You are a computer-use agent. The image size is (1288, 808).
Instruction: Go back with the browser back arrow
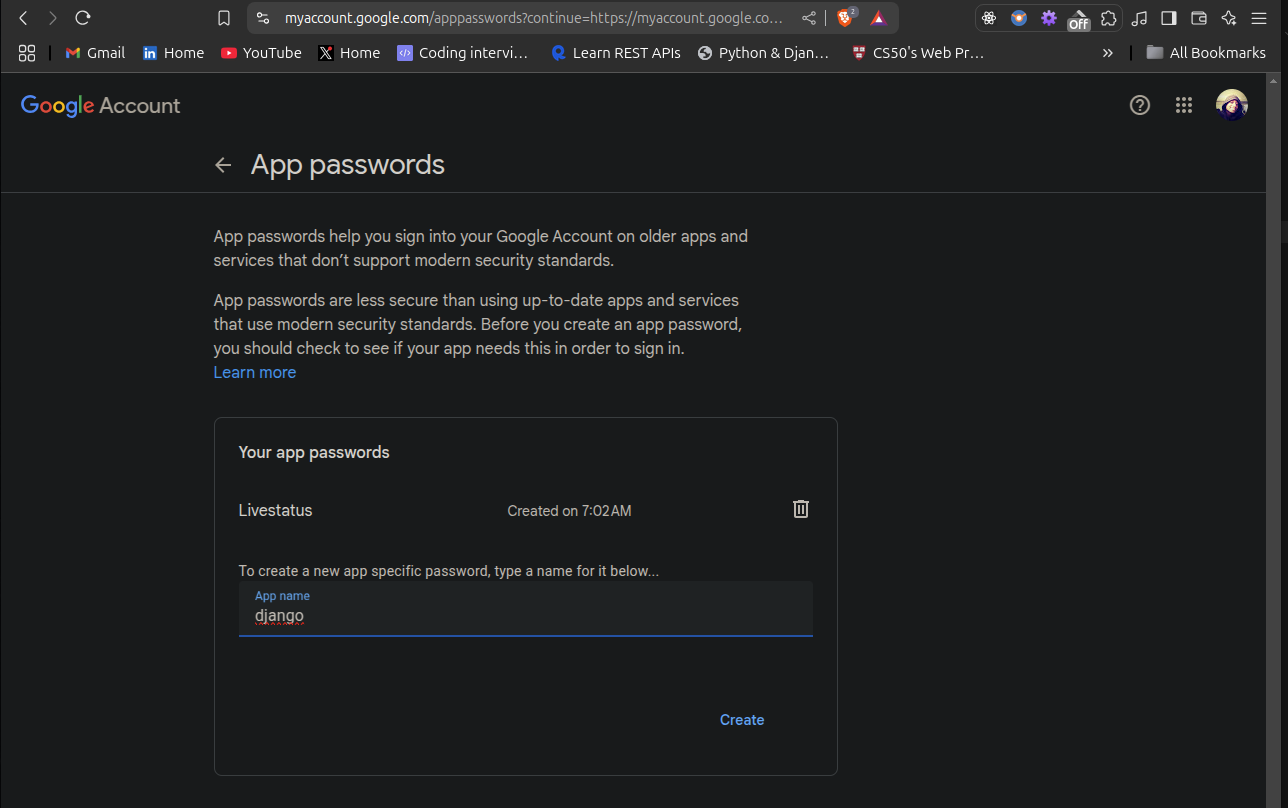coord(23,18)
